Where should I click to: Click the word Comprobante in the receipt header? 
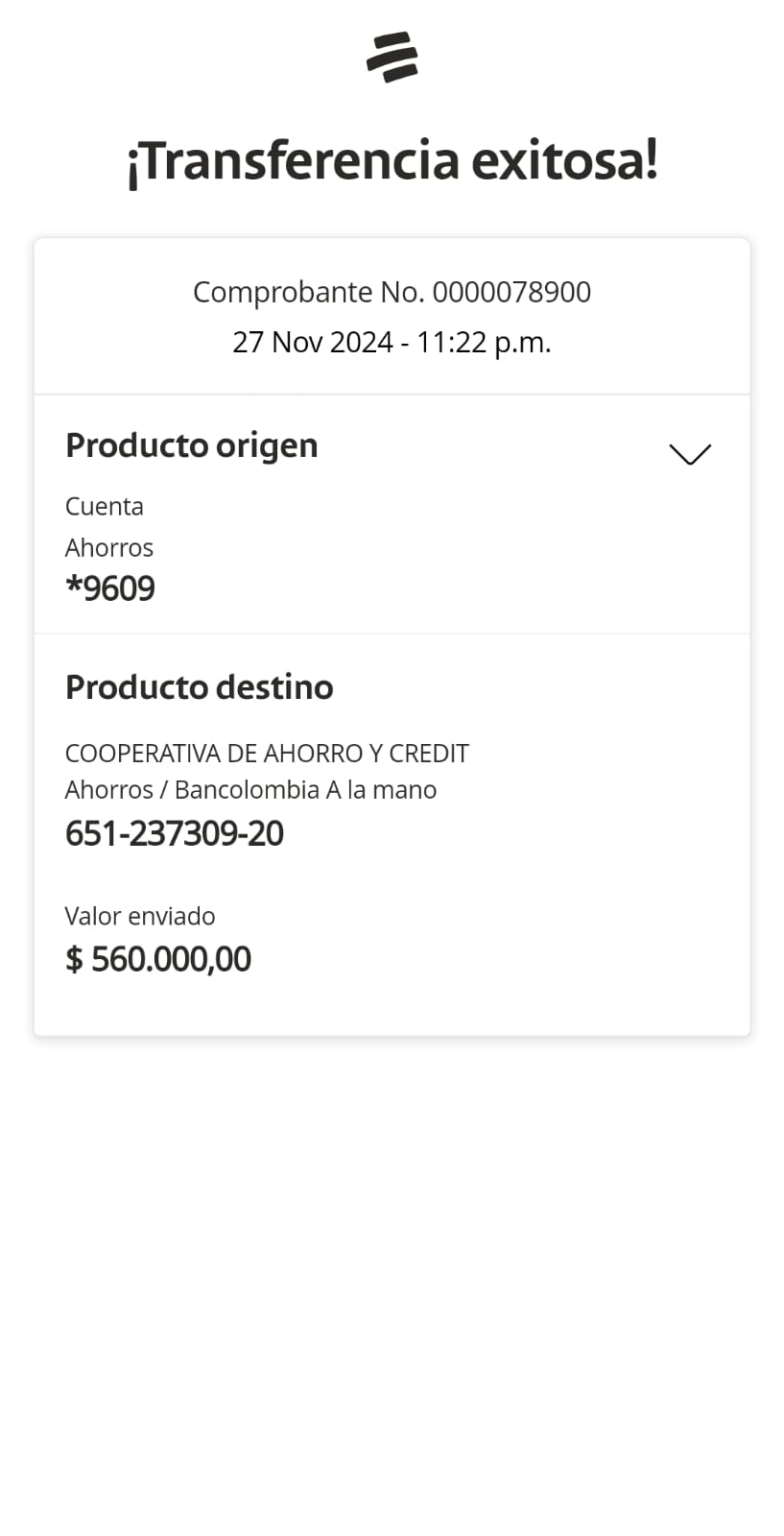click(x=282, y=292)
